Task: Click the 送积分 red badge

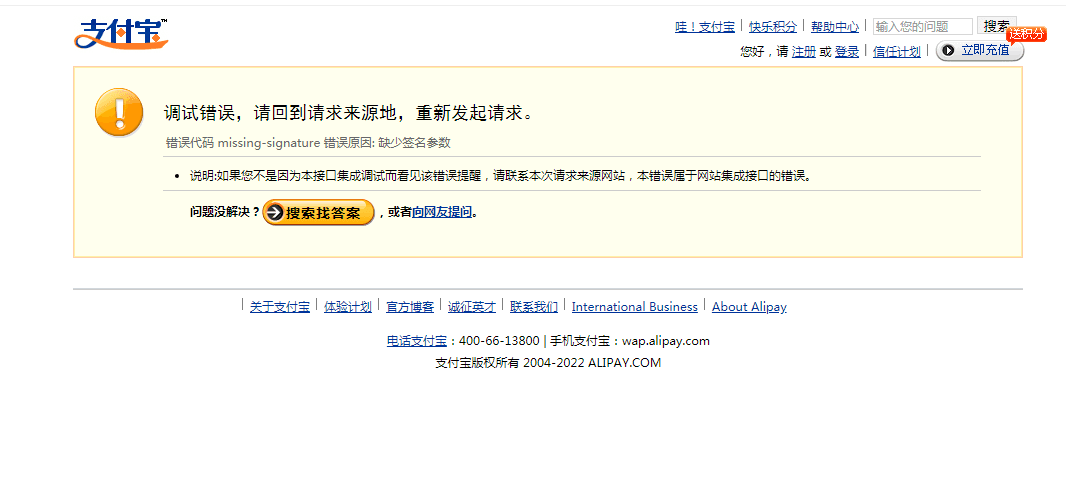Action: [1026, 34]
